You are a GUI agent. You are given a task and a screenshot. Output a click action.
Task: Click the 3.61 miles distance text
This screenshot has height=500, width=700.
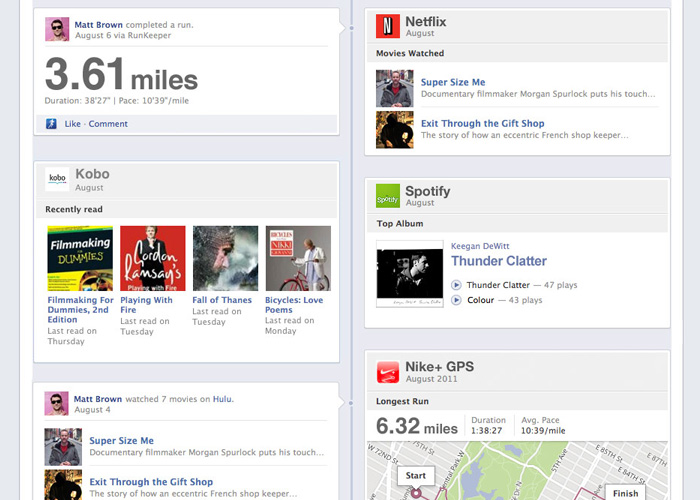coord(121,74)
